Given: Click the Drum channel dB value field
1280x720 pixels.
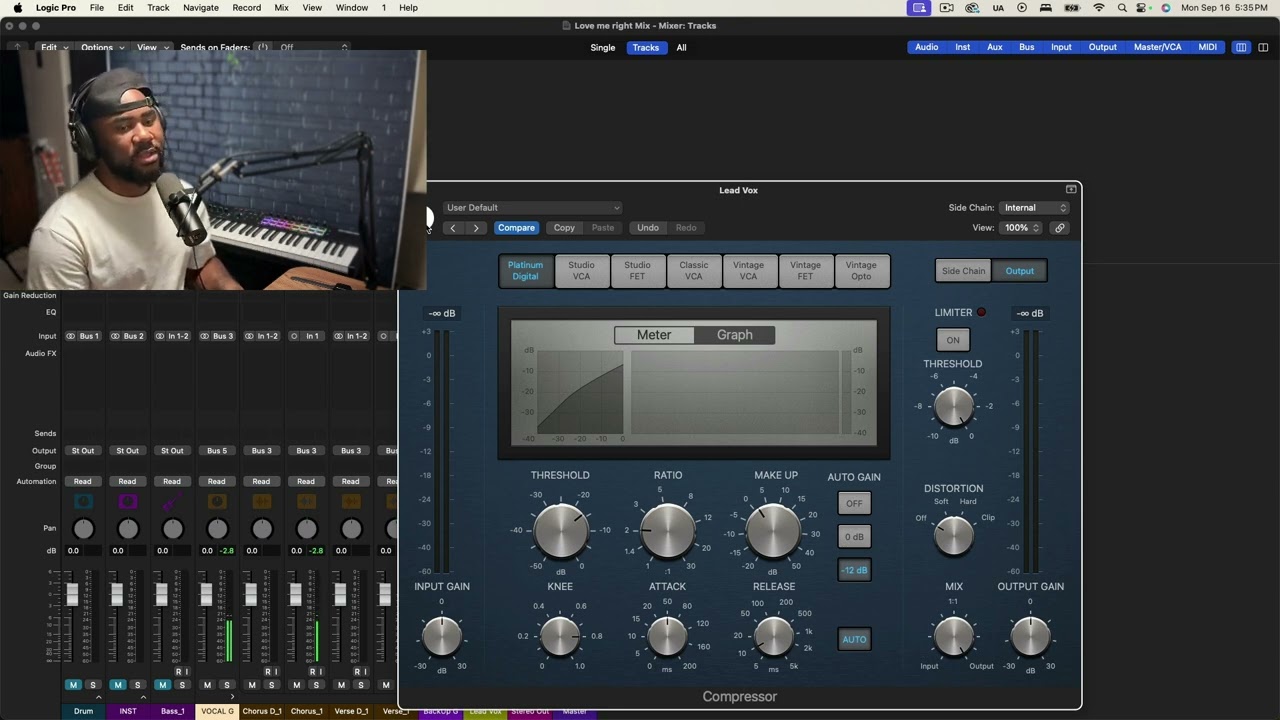Looking at the screenshot, I should pos(73,551).
